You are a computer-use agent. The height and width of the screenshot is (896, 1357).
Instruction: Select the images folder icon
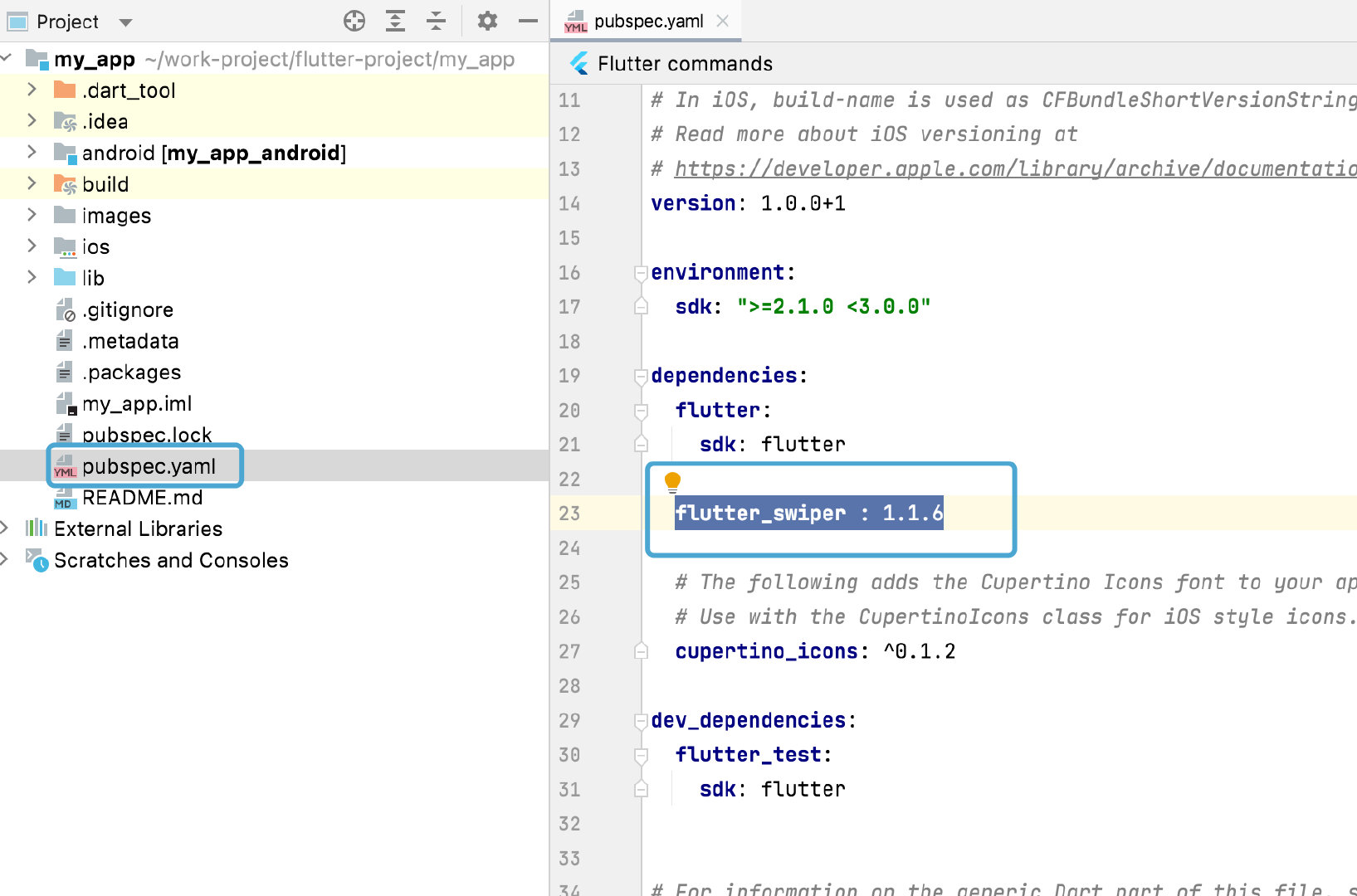point(65,215)
